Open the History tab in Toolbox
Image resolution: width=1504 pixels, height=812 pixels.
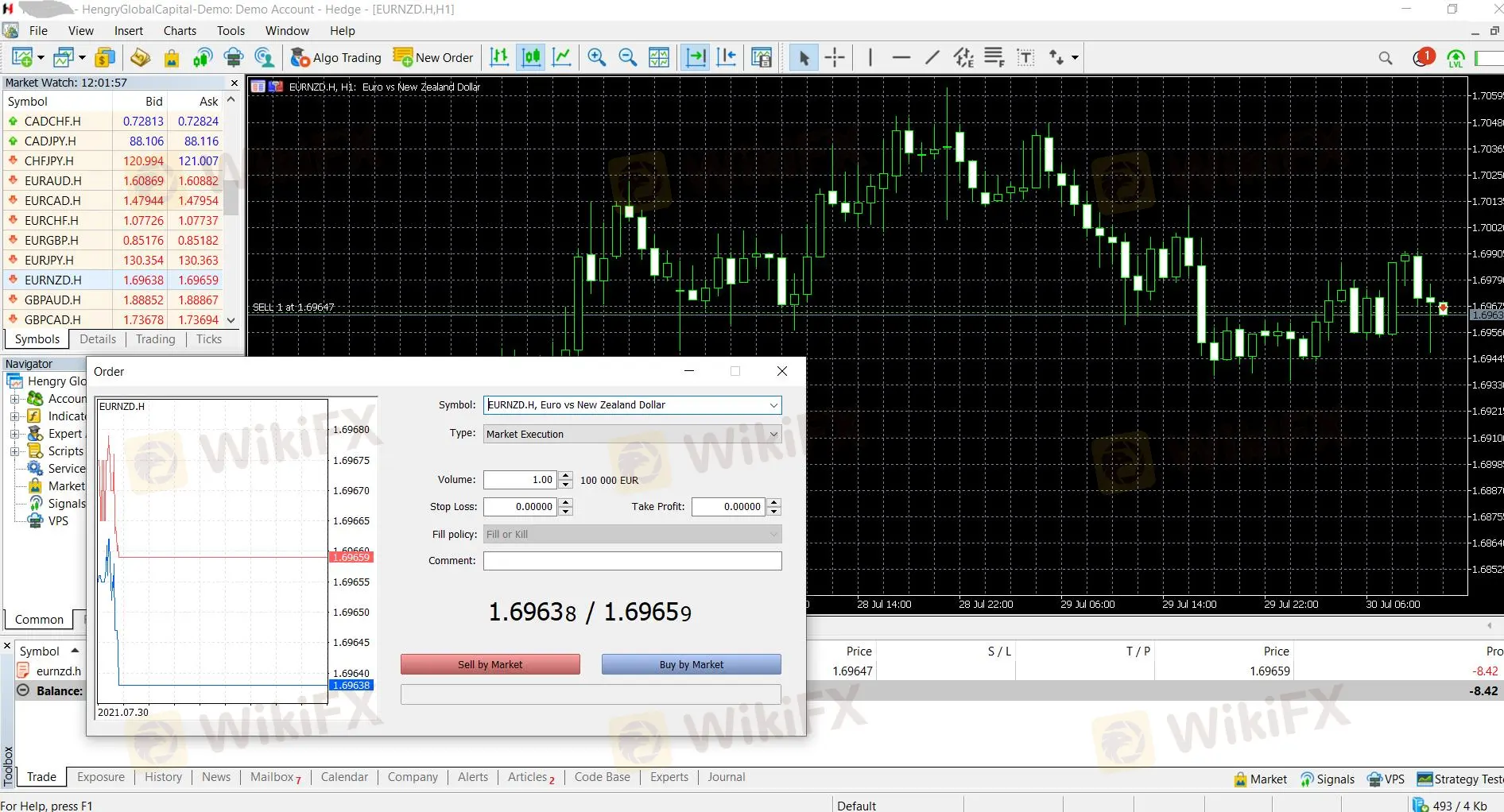(x=163, y=777)
